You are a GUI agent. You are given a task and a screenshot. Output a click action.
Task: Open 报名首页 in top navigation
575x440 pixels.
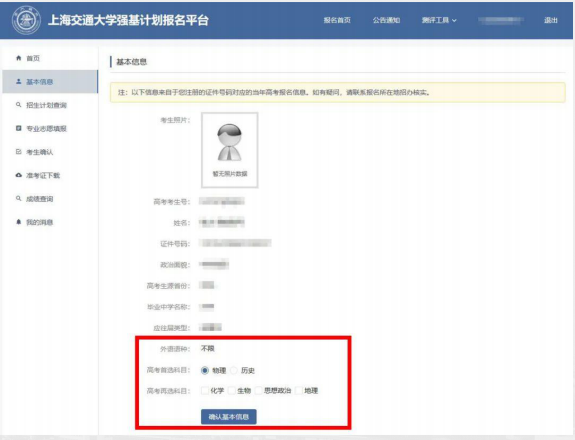pyautogui.click(x=337, y=20)
